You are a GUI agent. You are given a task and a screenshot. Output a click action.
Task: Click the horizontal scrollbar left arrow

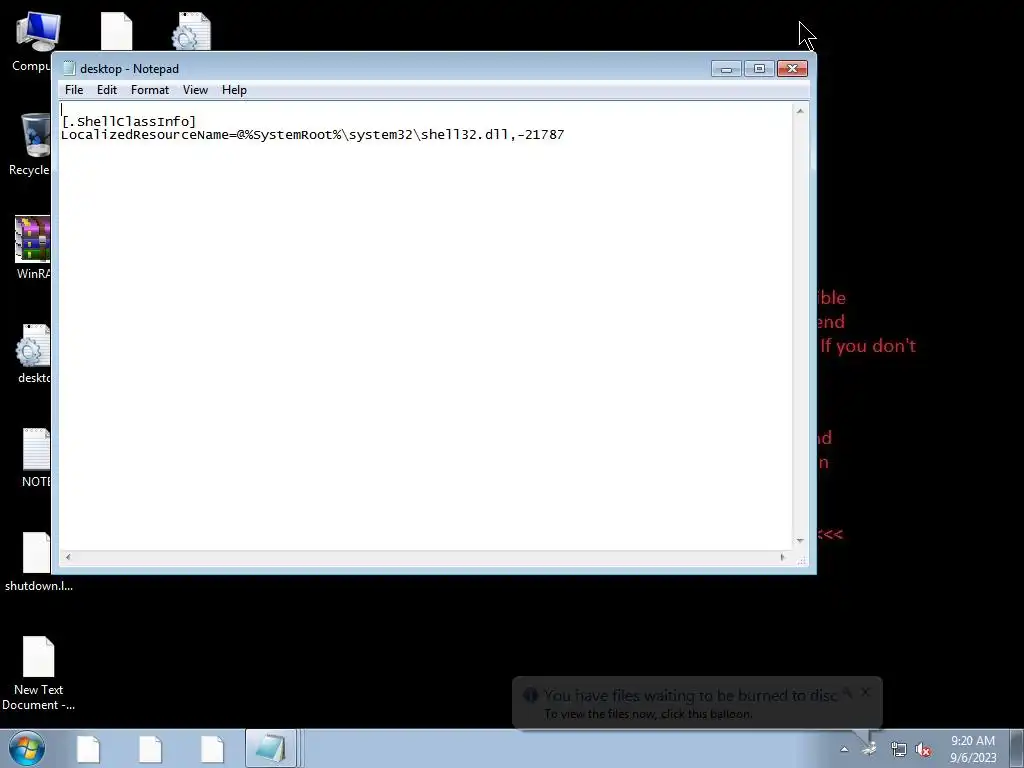click(68, 557)
